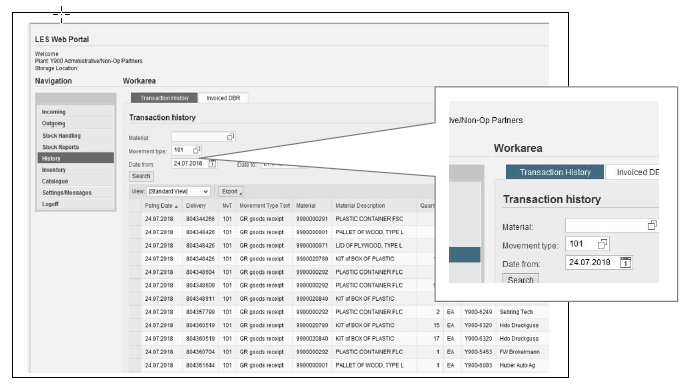695x387 pixels.
Task: Open the Date from calendar icon in main portal
Action: [213, 164]
